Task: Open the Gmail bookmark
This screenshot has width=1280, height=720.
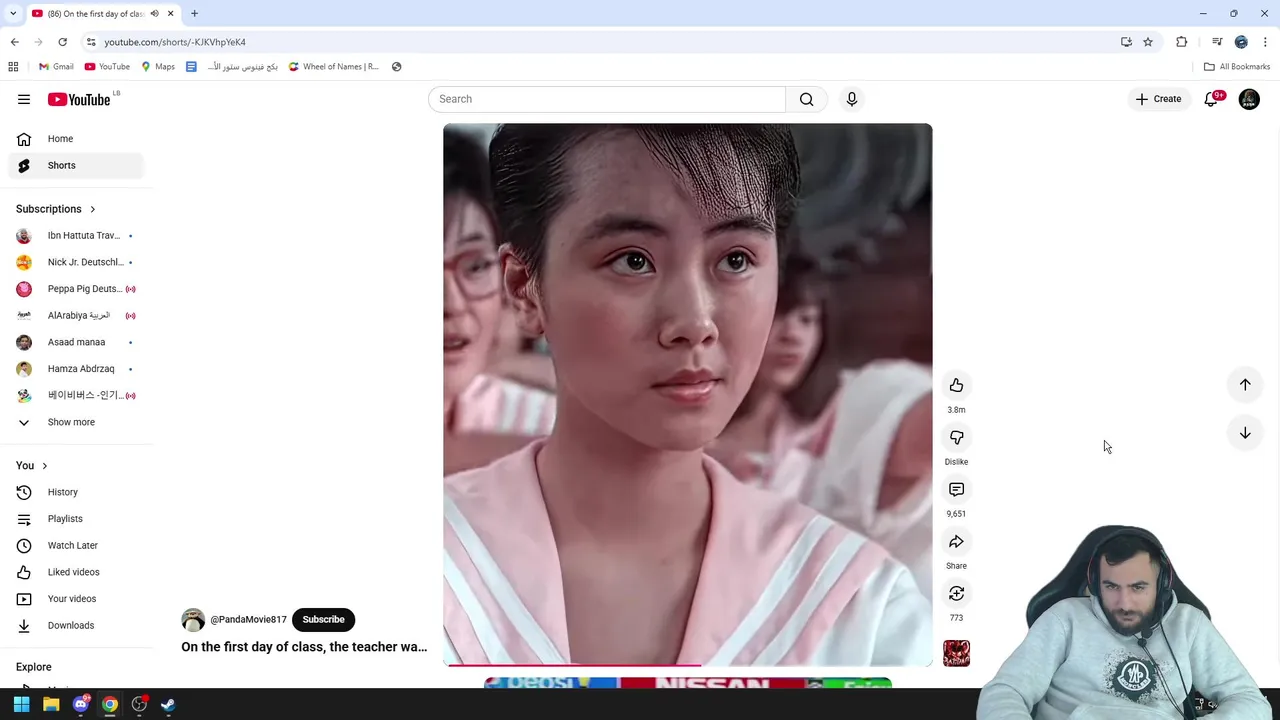Action: [x=56, y=67]
